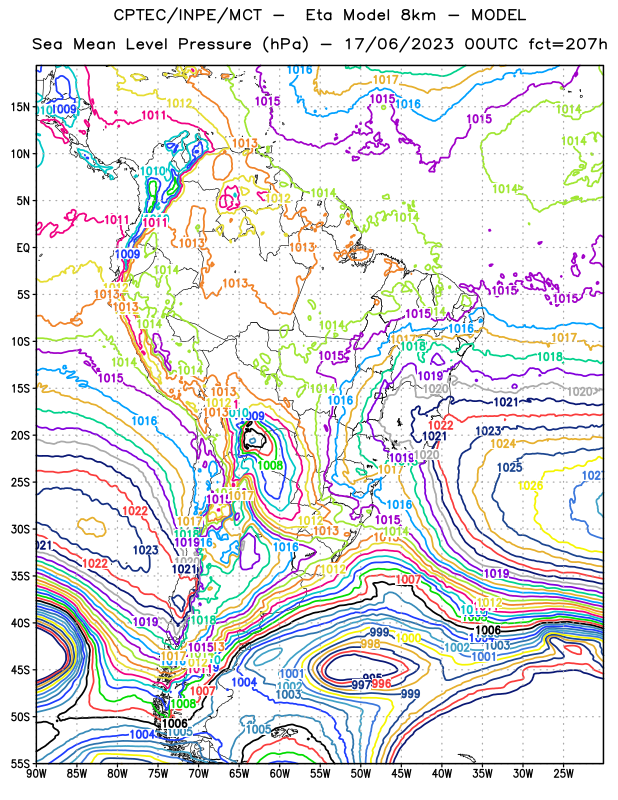618x800 pixels.
Task: Click the 'EQ' equator axis label
Action: click(x=23, y=247)
